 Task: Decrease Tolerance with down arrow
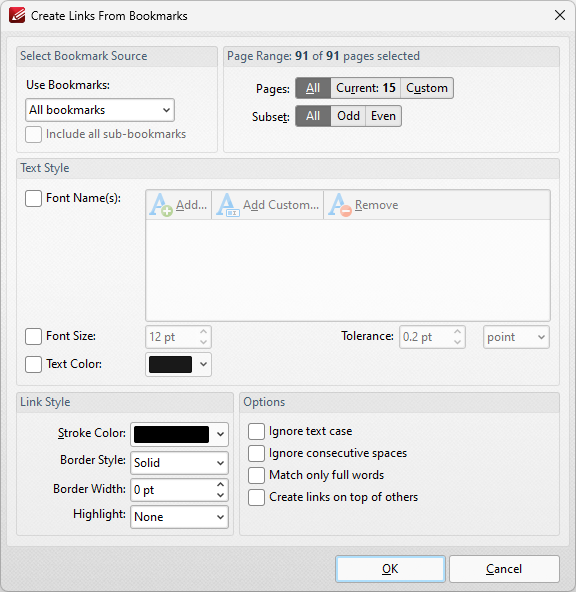coord(457,342)
